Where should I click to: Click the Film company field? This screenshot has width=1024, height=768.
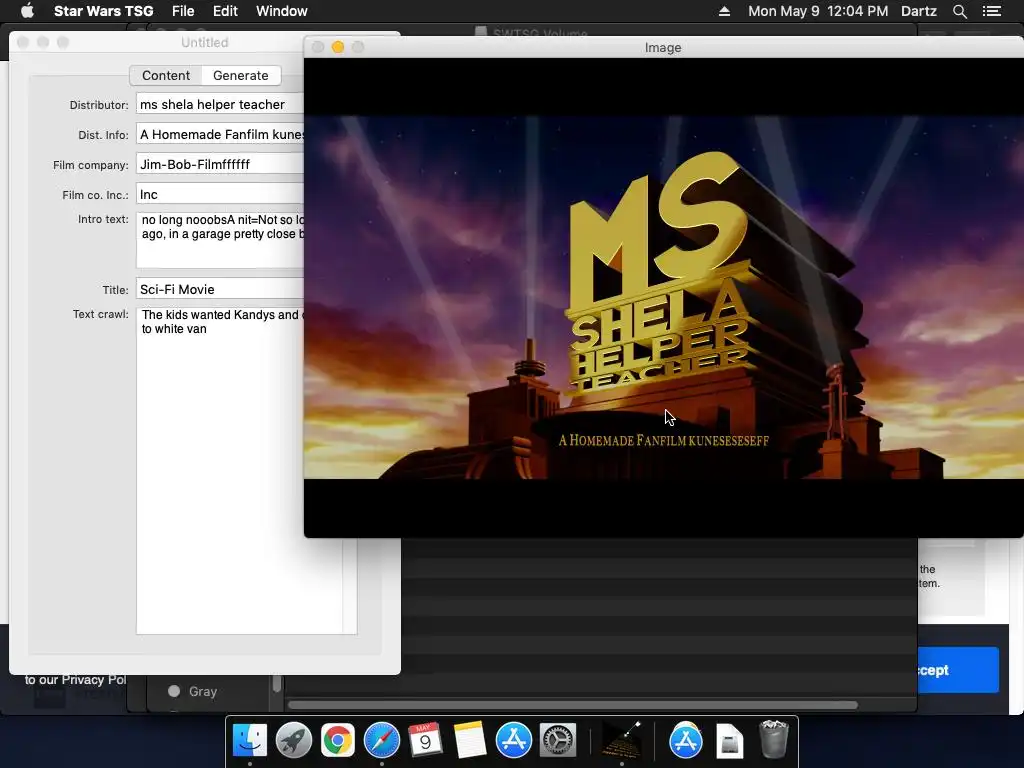tap(219, 165)
